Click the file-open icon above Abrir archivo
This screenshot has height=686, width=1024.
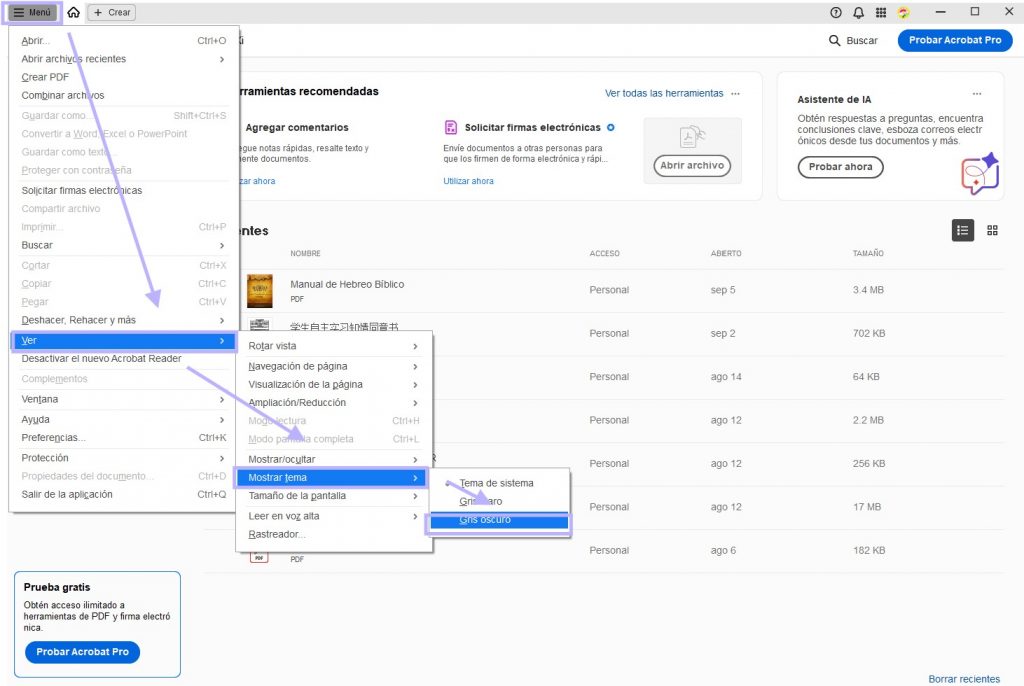click(x=692, y=137)
